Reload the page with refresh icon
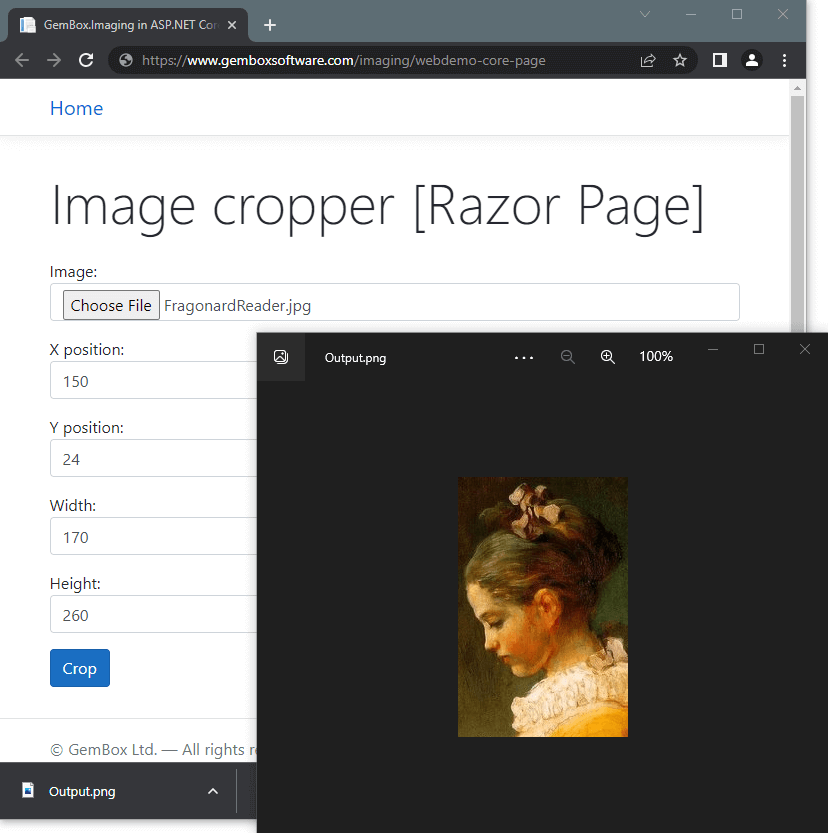 click(86, 60)
